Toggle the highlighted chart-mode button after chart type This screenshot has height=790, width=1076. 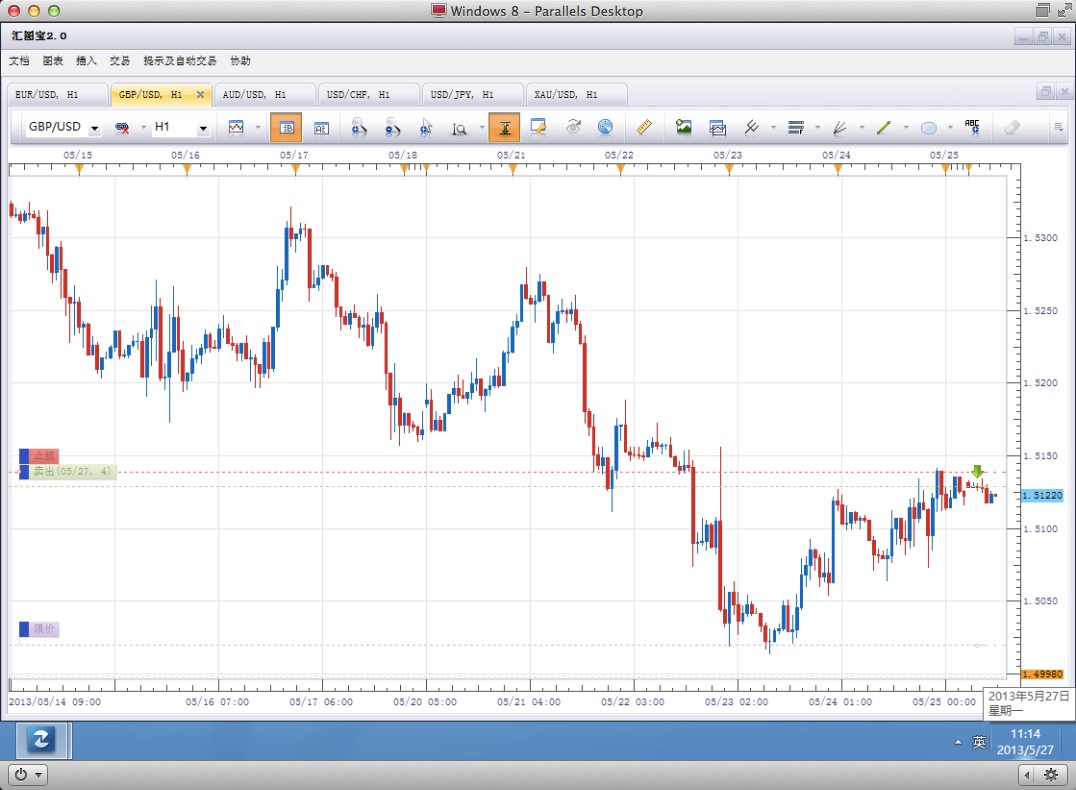point(286,128)
